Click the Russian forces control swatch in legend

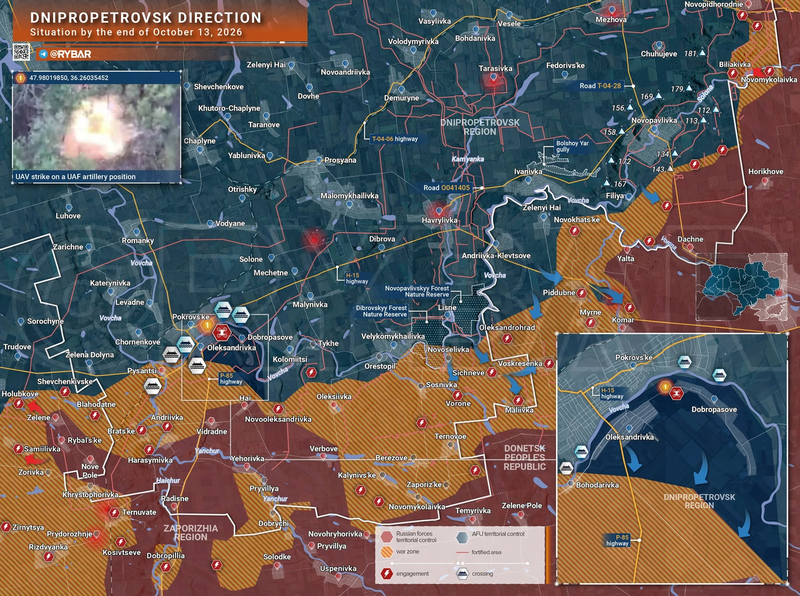click(x=387, y=536)
